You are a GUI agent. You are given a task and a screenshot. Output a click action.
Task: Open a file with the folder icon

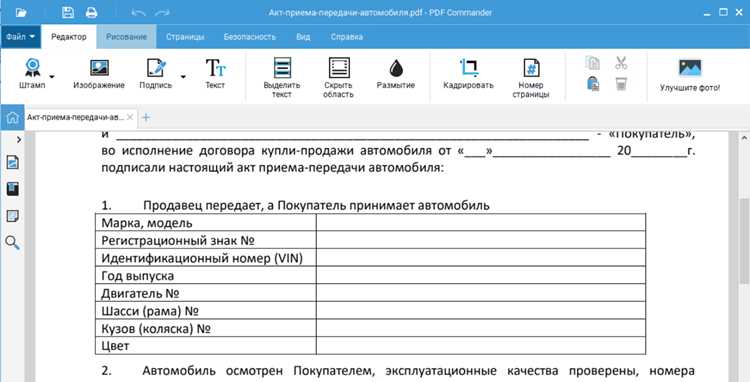(x=21, y=12)
